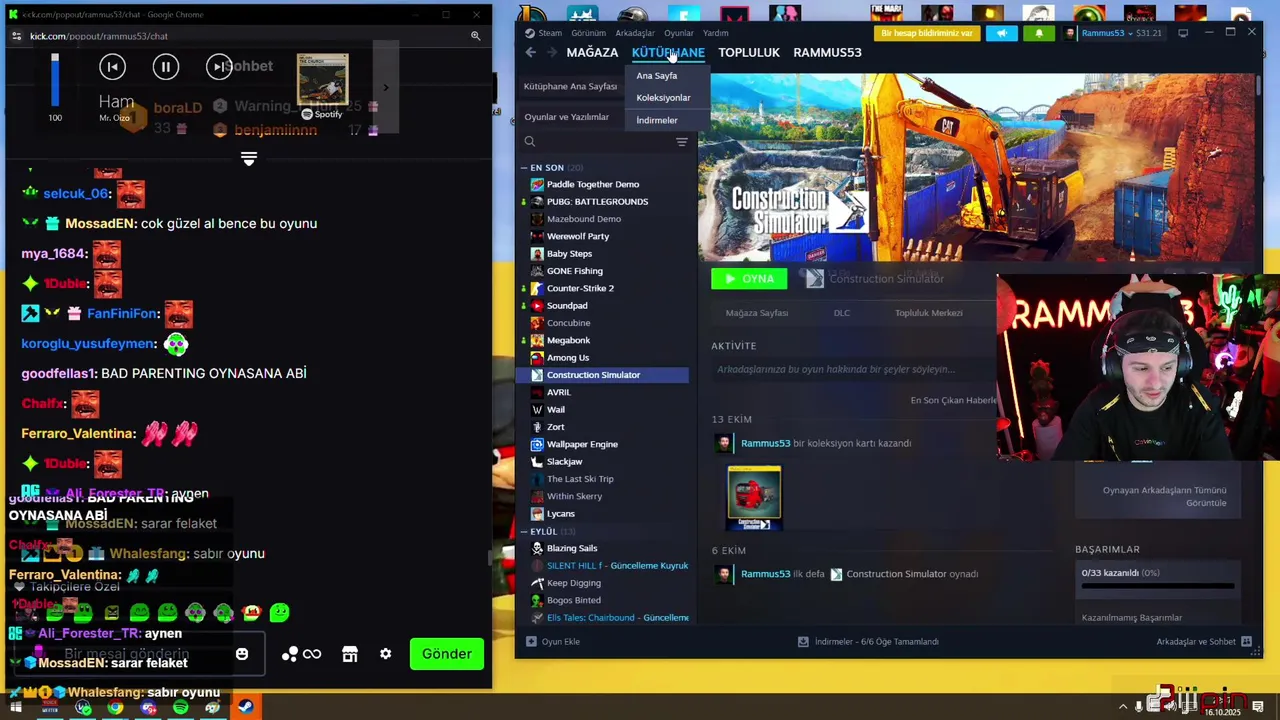Click Oynayan Arkadaşların Tümünü Görüntüle
This screenshot has width=1280, height=720.
(1164, 496)
